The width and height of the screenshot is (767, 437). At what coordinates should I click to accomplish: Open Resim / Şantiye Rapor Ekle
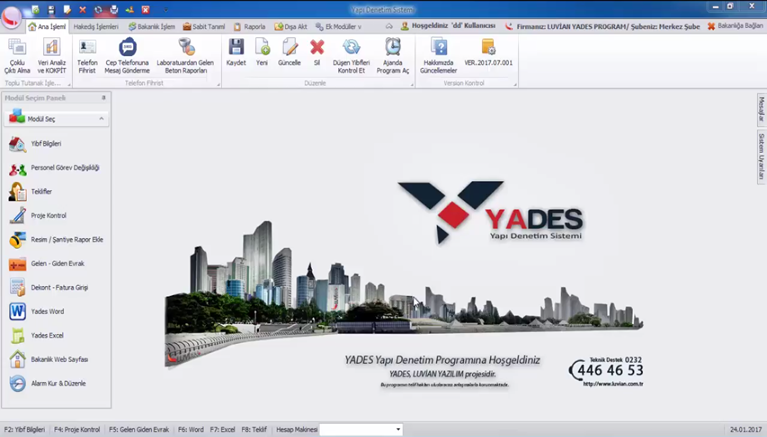click(66, 240)
